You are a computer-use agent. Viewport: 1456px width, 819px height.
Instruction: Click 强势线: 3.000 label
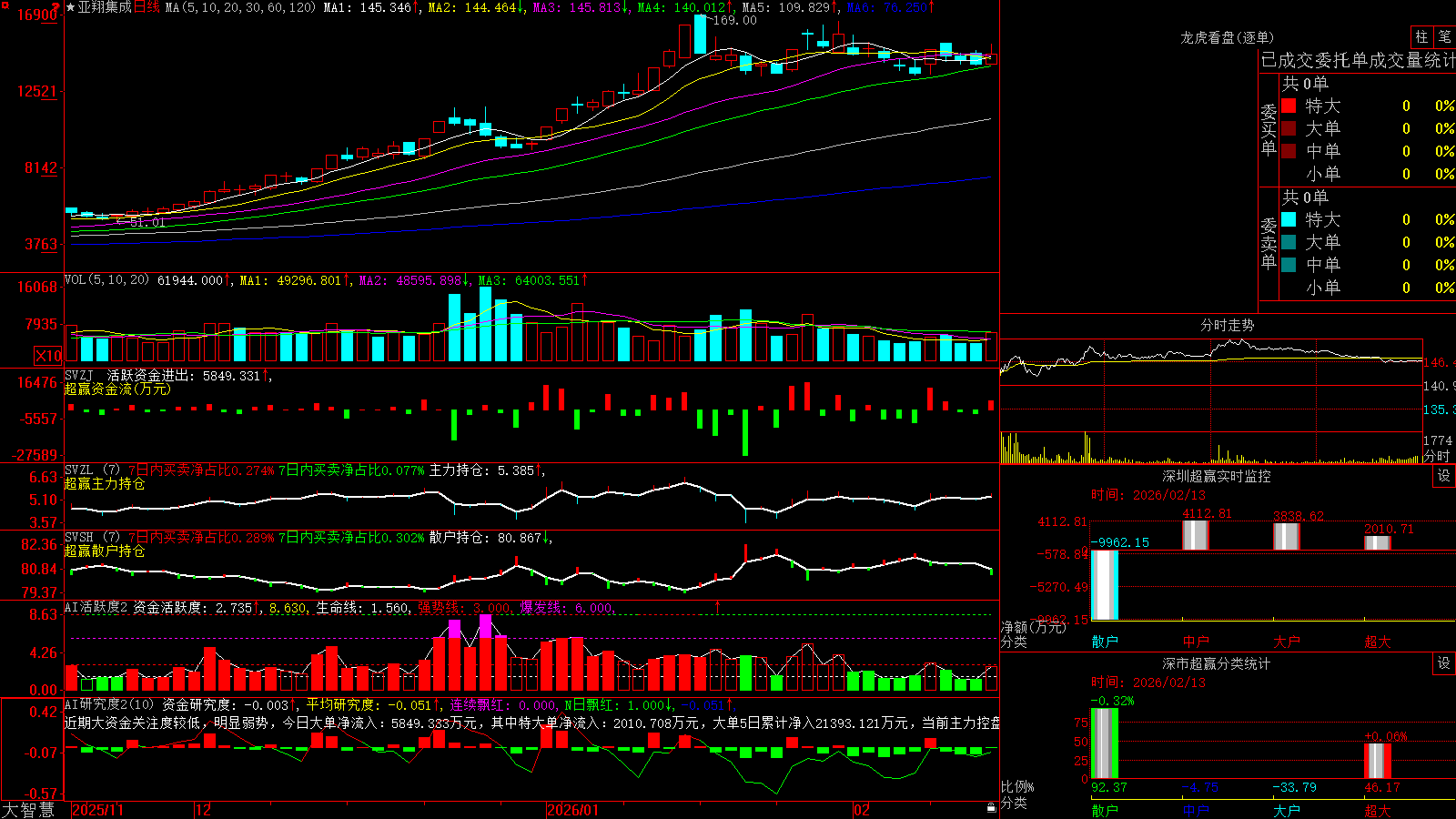466,607
